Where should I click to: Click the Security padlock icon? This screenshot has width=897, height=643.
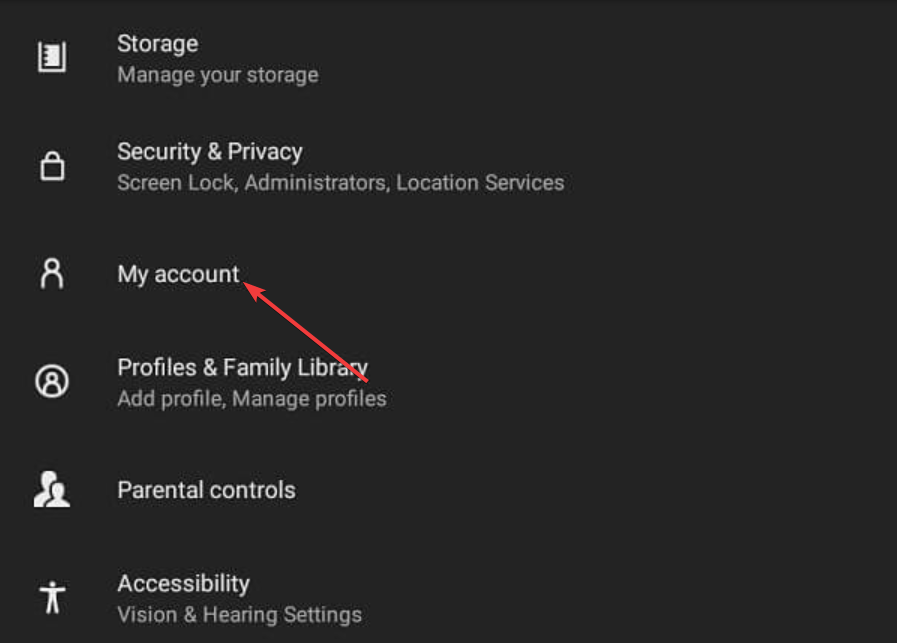(51, 166)
